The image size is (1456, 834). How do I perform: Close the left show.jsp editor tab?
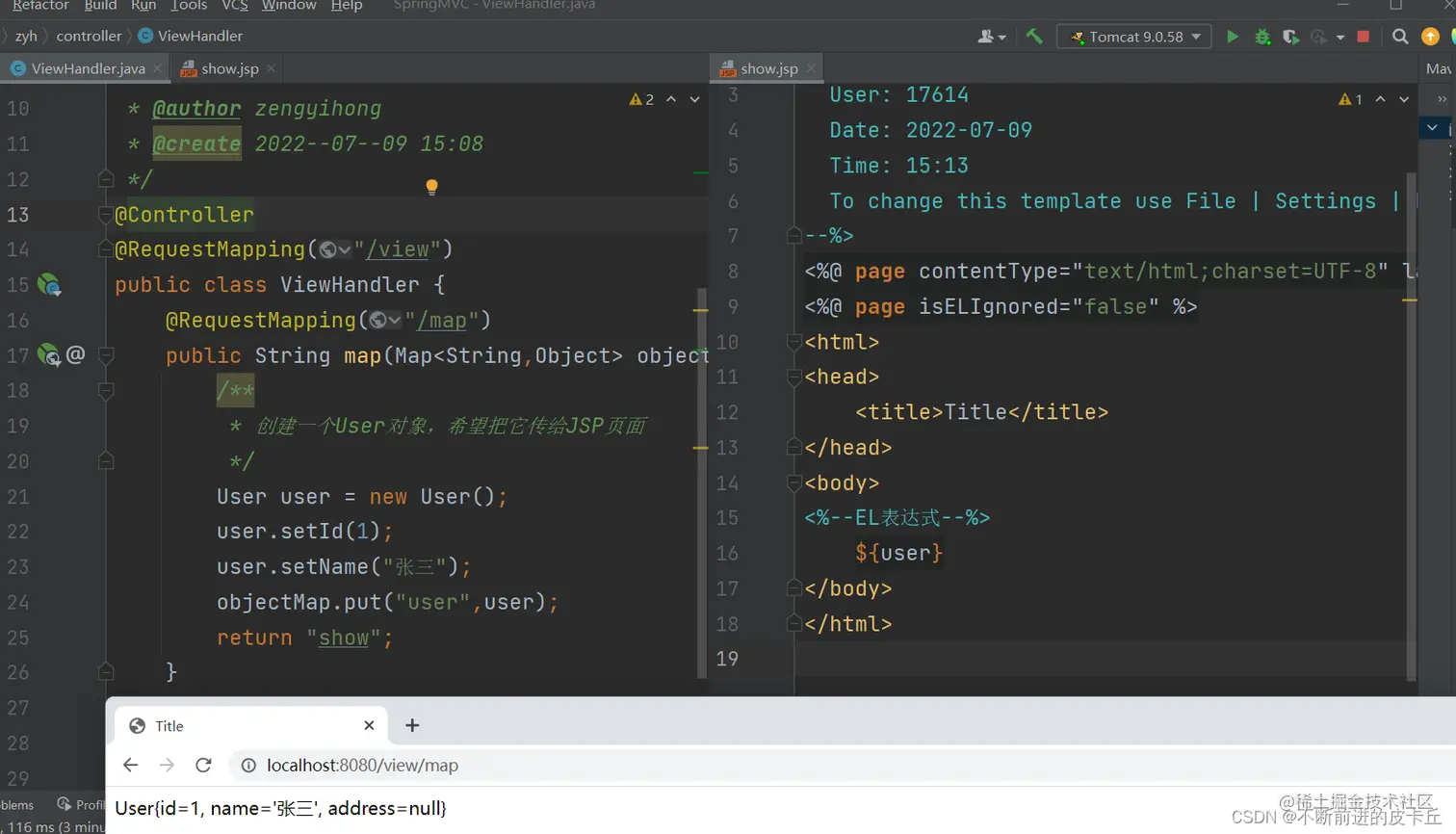click(x=271, y=68)
